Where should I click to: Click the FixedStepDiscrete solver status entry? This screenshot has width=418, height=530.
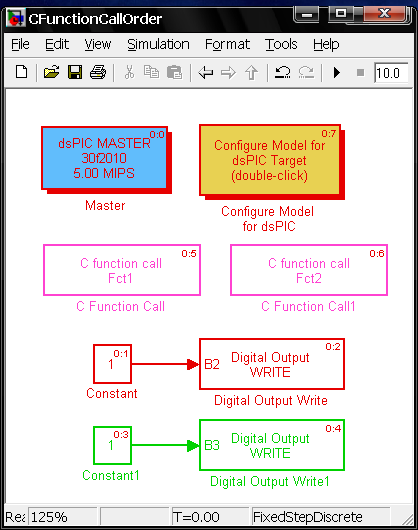pyautogui.click(x=321, y=517)
